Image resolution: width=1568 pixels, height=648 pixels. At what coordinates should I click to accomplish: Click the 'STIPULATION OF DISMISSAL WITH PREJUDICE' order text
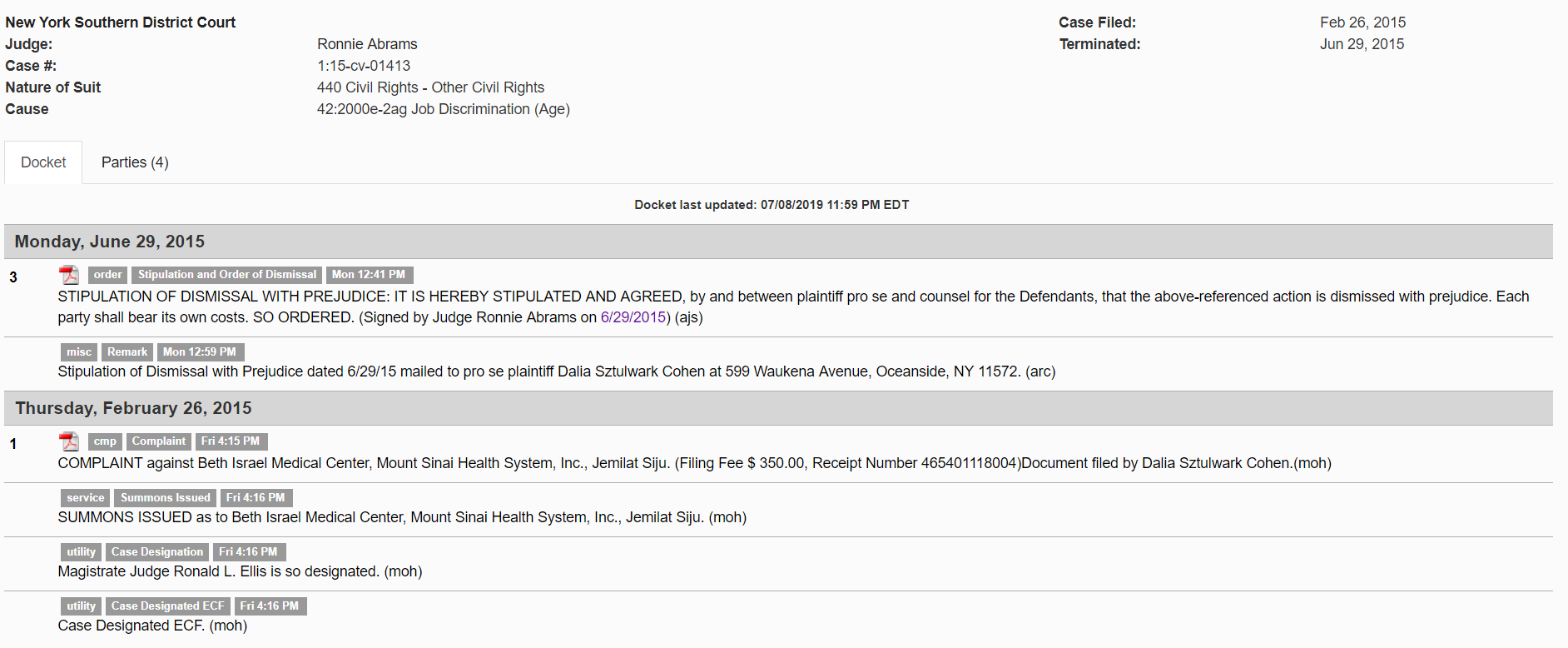click(793, 307)
